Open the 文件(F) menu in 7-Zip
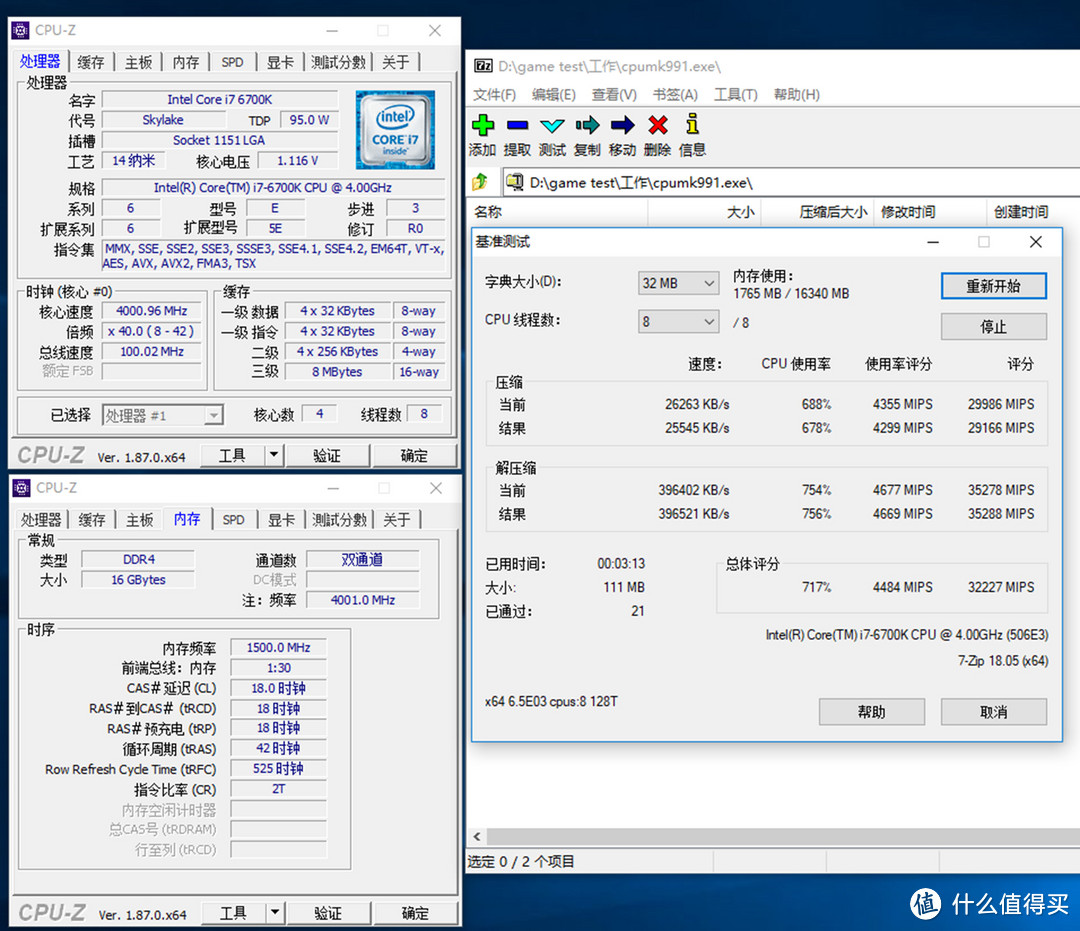The width and height of the screenshot is (1080, 931). coord(494,94)
